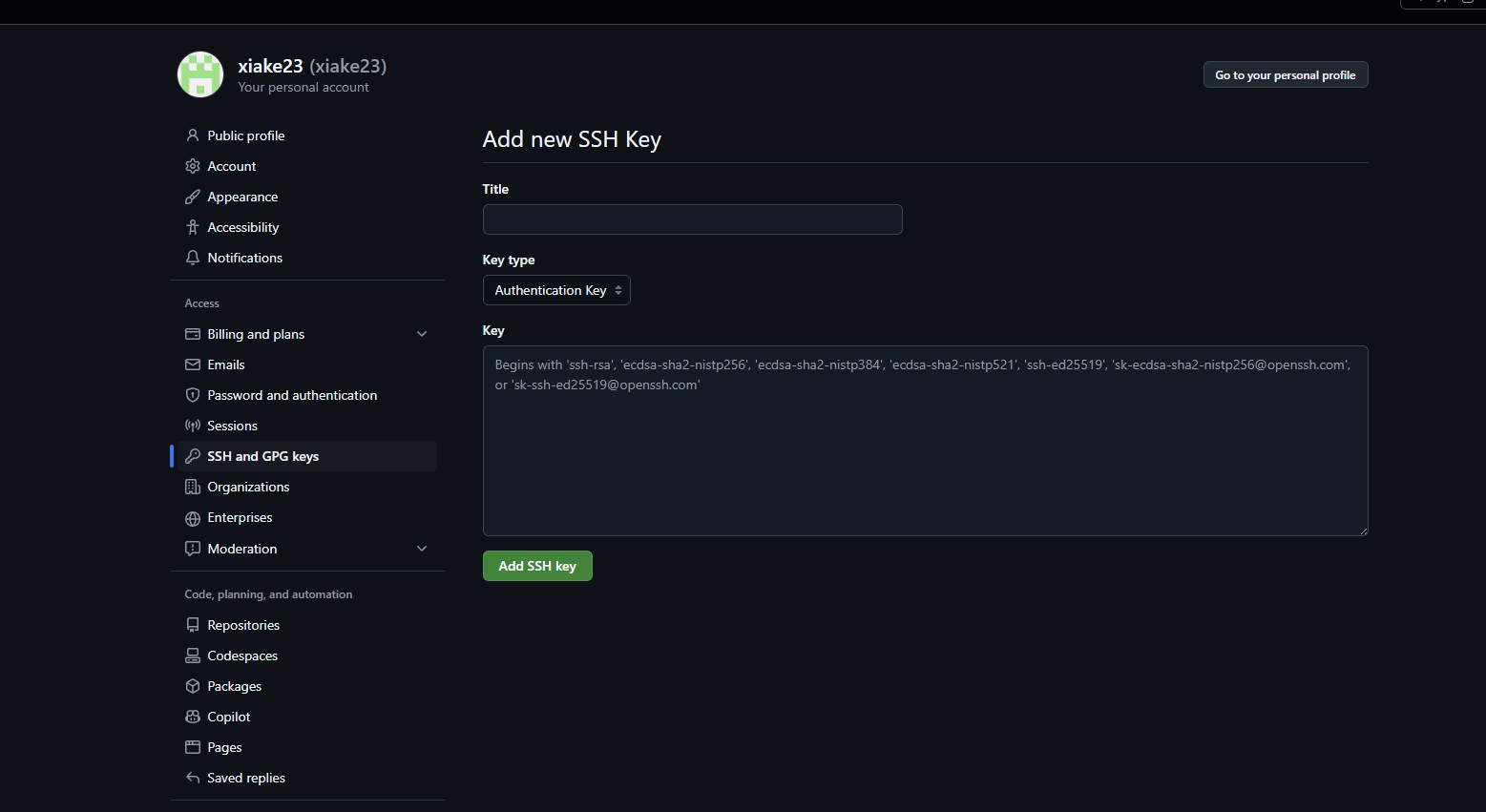Click the Public profile person icon
This screenshot has height=812, width=1486.
tap(193, 135)
